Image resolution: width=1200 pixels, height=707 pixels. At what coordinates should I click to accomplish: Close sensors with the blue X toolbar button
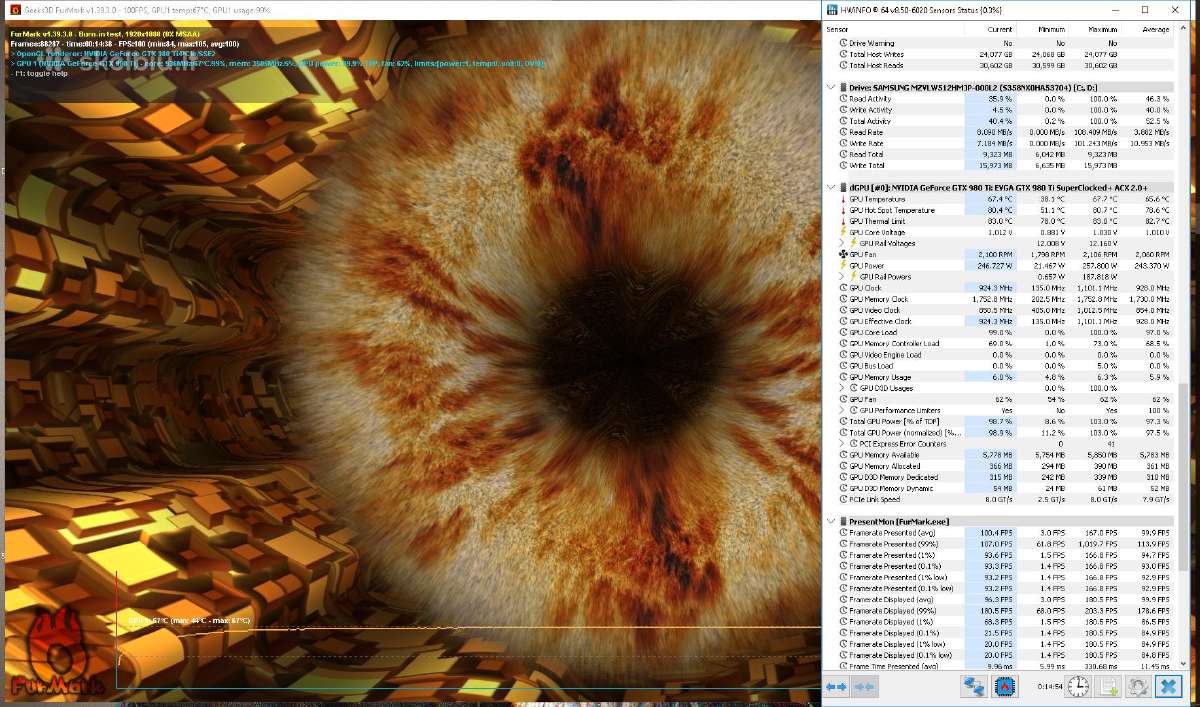pos(1168,687)
